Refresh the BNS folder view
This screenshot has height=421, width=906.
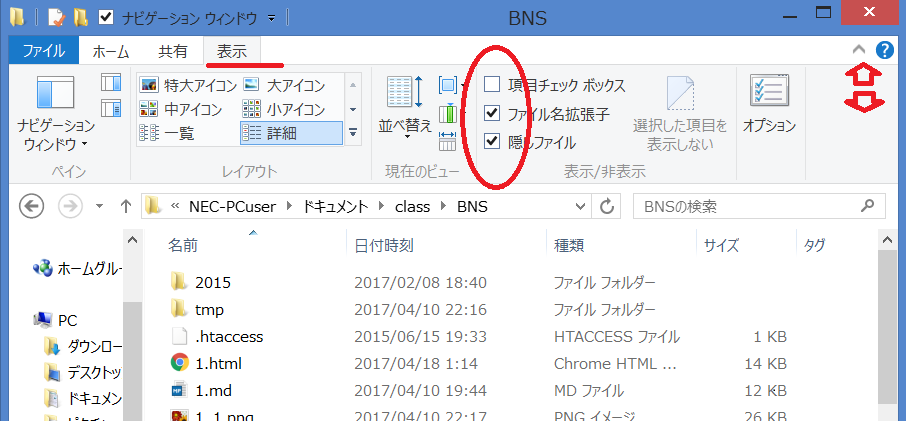[x=607, y=206]
